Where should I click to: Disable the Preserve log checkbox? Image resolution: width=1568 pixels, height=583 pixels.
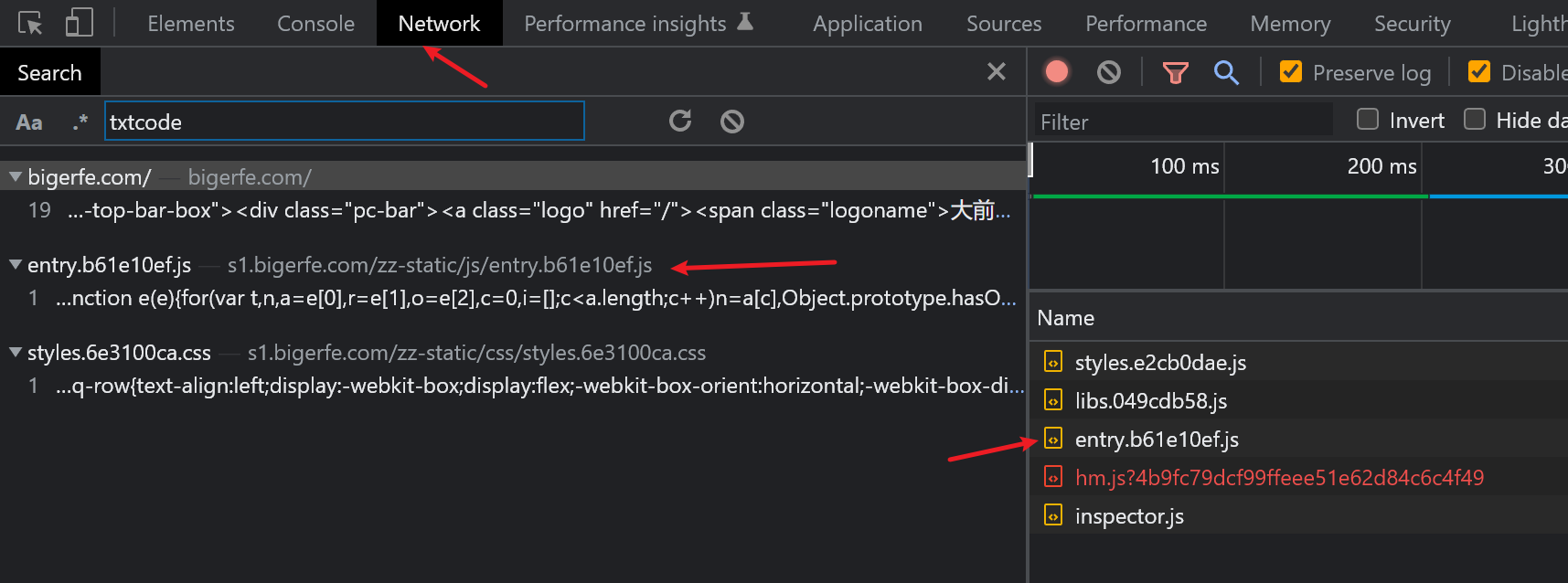coord(1291,72)
